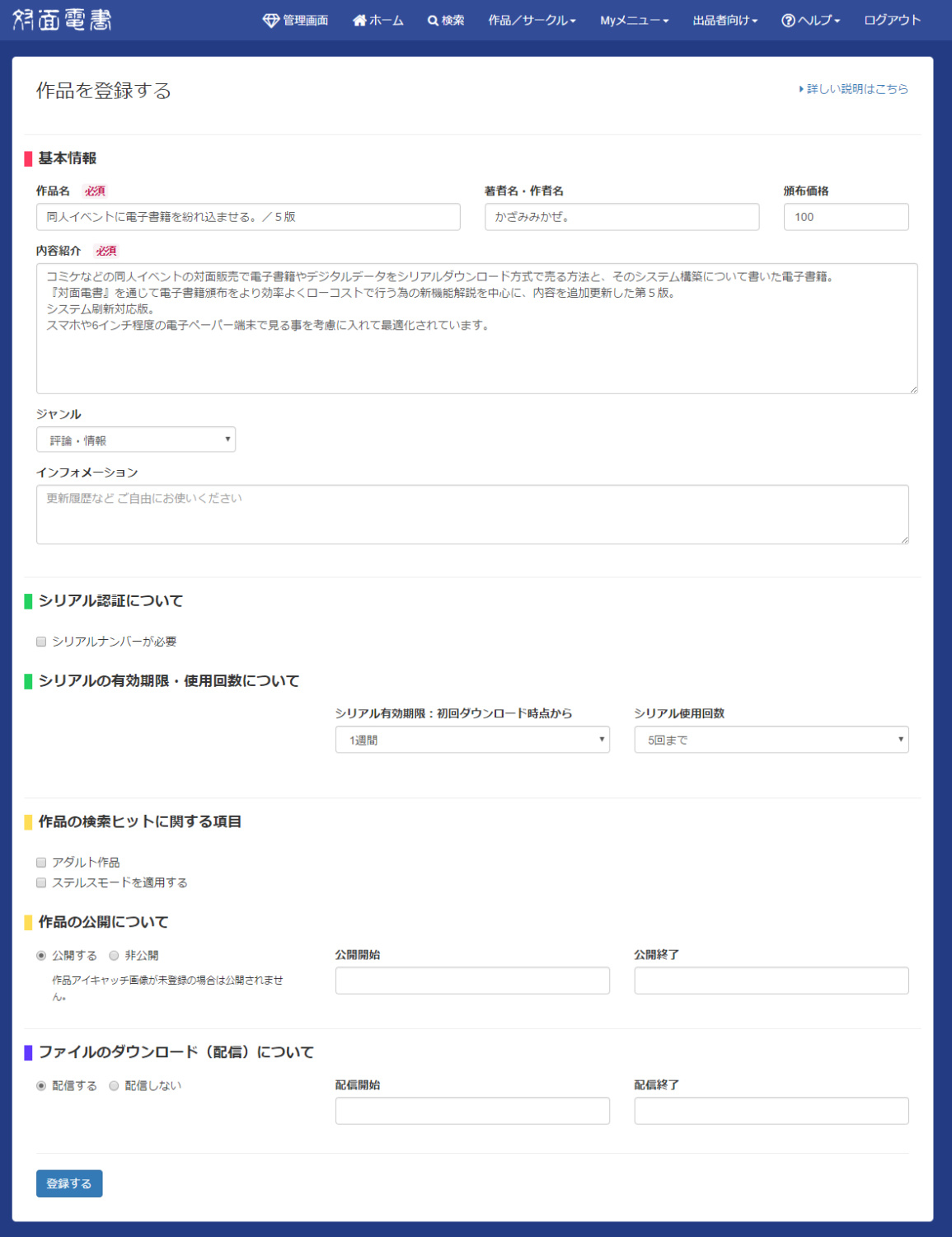Choose 配信しない radio option
952x1237 pixels.
pyautogui.click(x=114, y=1086)
